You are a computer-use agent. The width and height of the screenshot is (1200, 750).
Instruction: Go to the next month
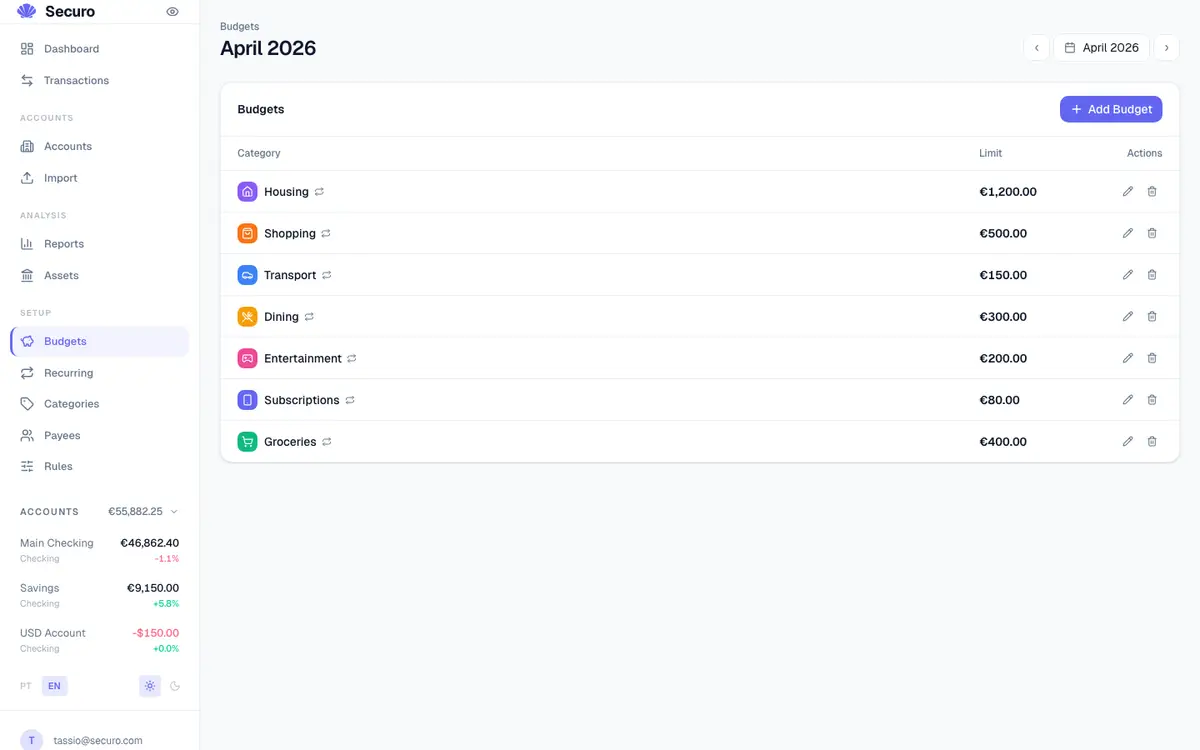pos(1166,47)
